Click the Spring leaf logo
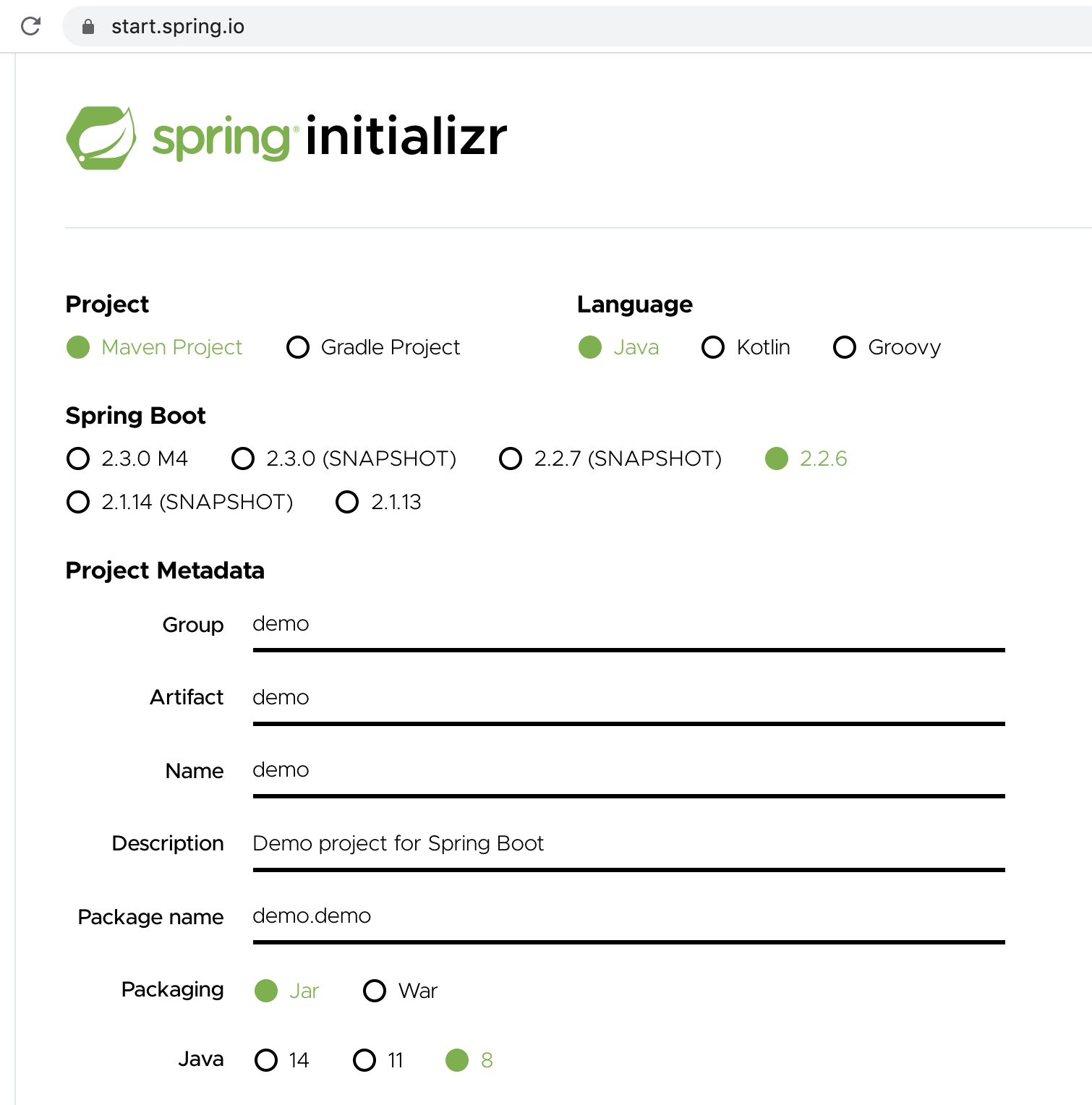 (101, 137)
